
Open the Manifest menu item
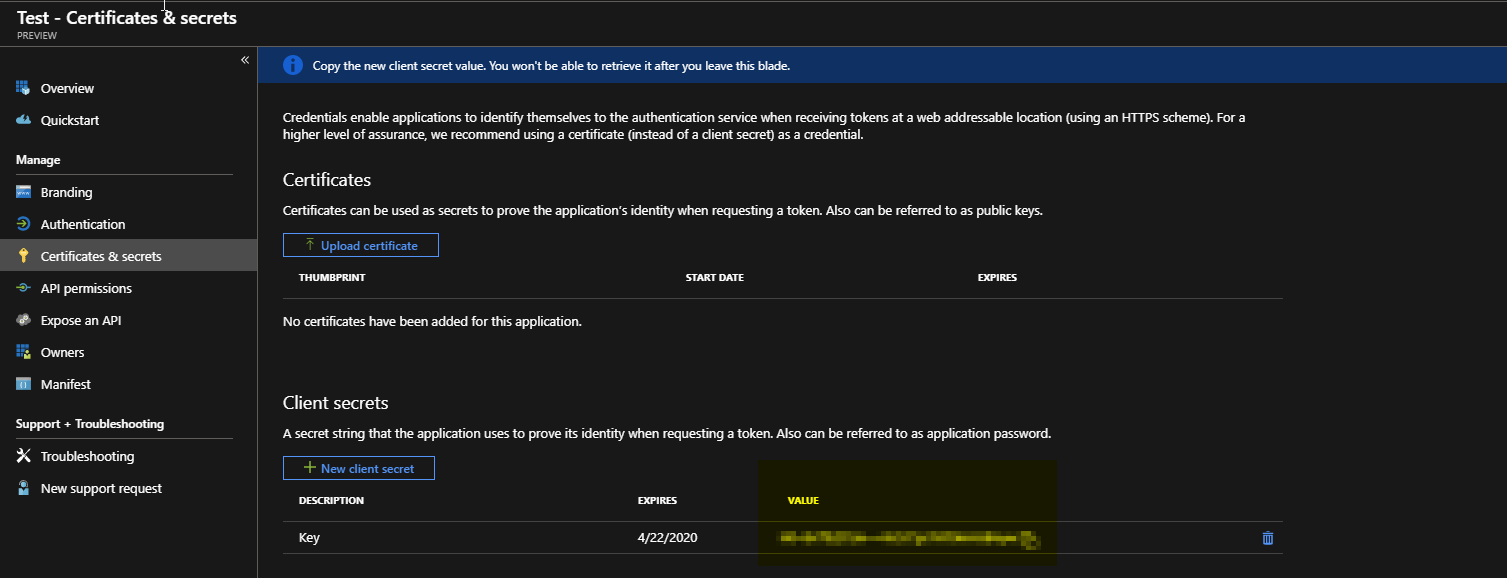tap(65, 385)
